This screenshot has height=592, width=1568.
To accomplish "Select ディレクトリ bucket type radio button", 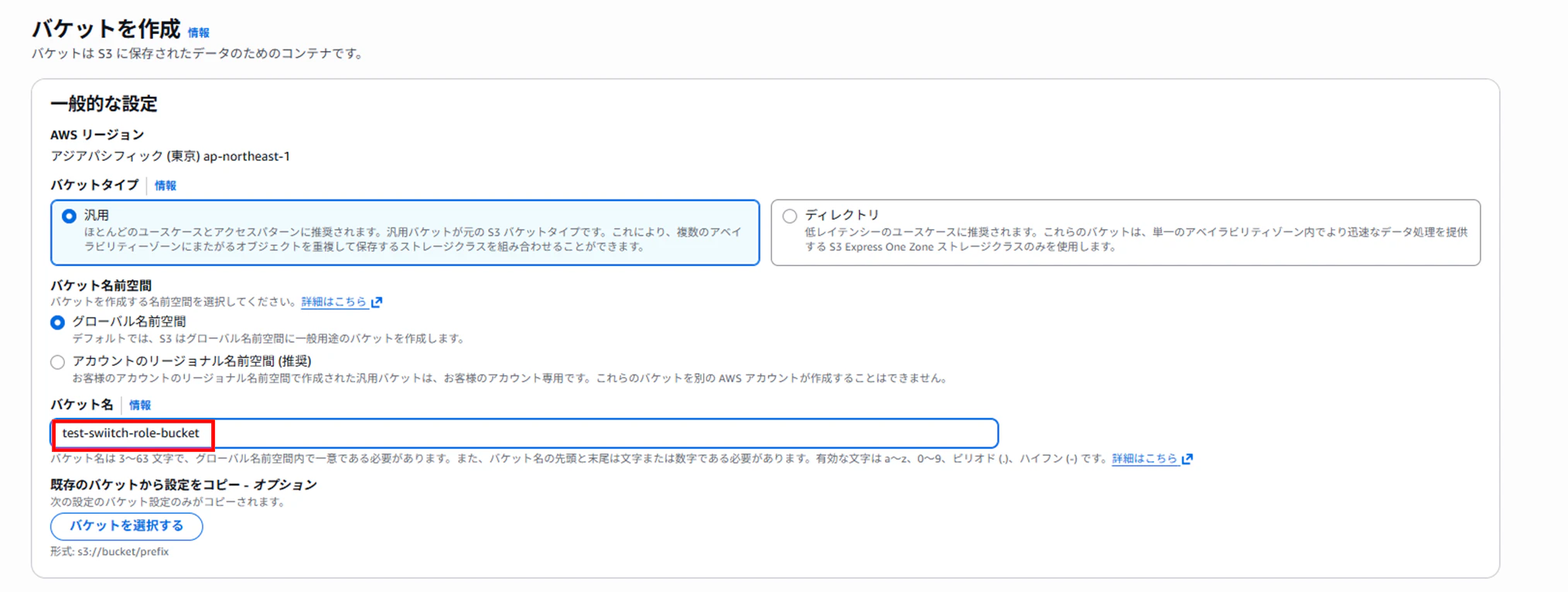I will click(789, 216).
